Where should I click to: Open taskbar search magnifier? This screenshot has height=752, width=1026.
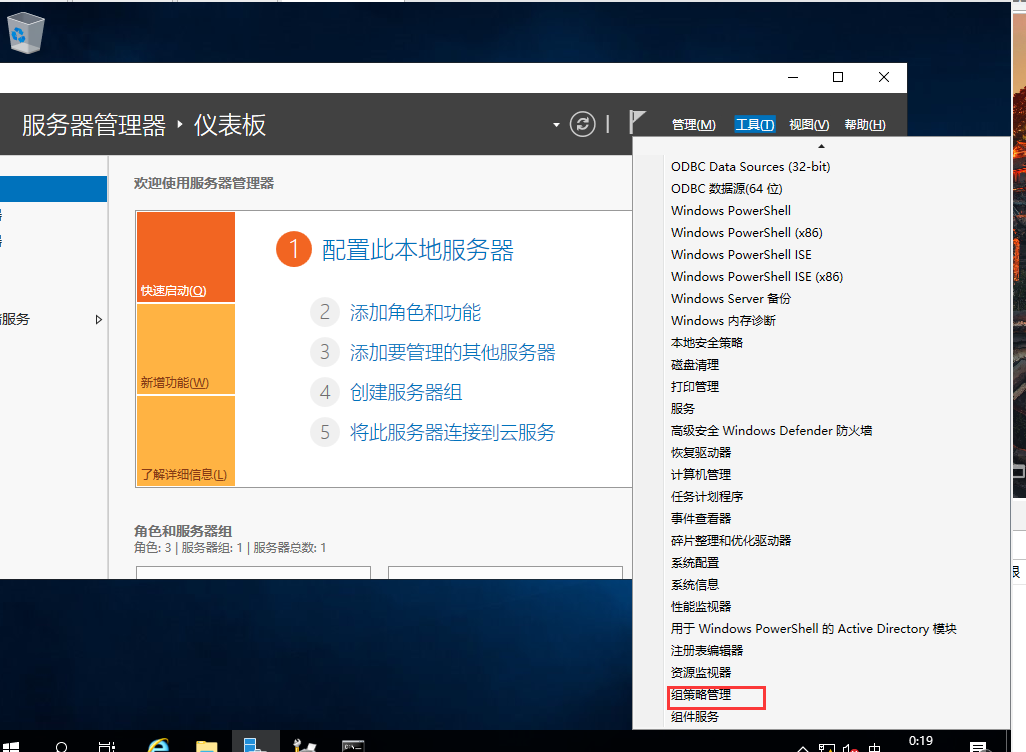tap(62, 747)
